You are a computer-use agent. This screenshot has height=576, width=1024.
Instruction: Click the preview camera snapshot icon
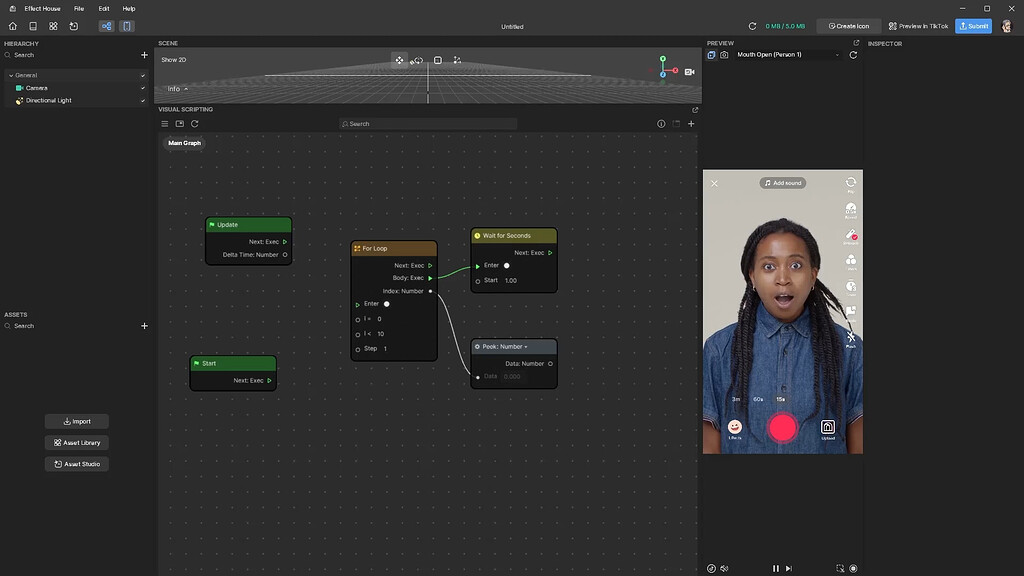click(x=724, y=55)
